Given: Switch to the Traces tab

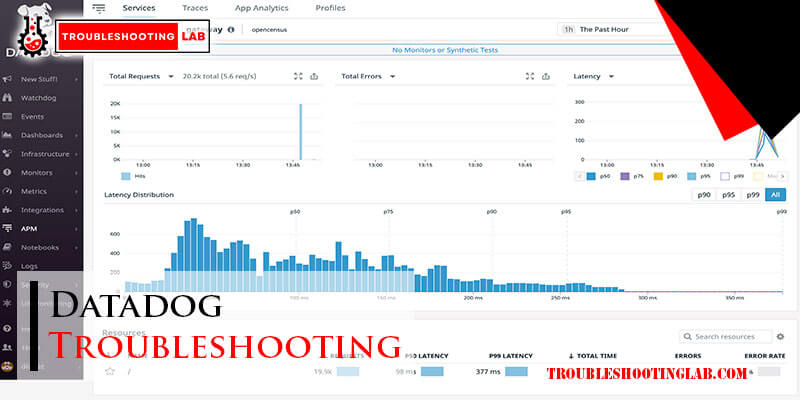Looking at the screenshot, I should [x=195, y=8].
